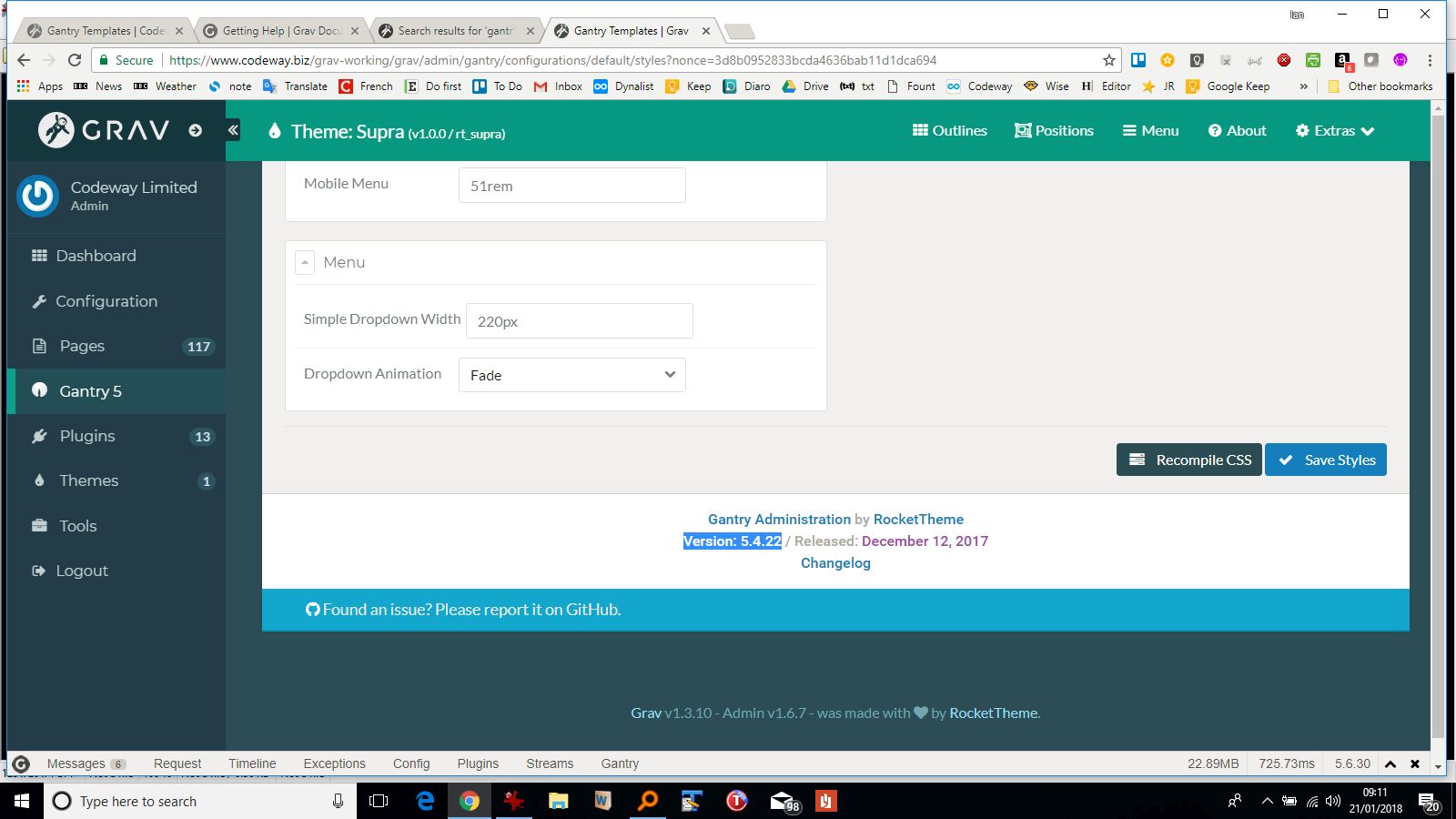This screenshot has width=1456, height=819.
Task: Open File Explorer from the taskbar
Action: 558,801
